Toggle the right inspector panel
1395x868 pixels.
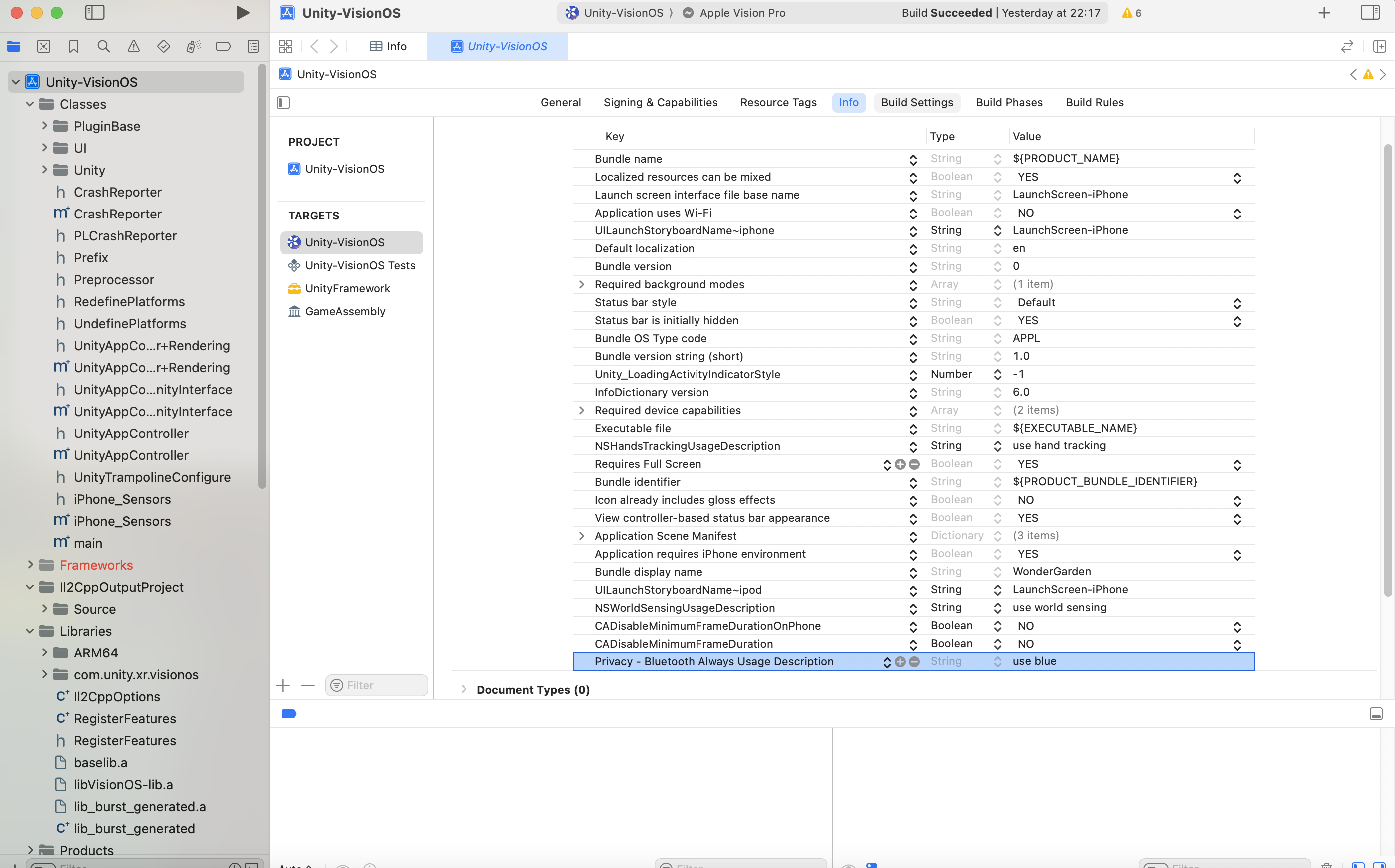pos(1370,12)
